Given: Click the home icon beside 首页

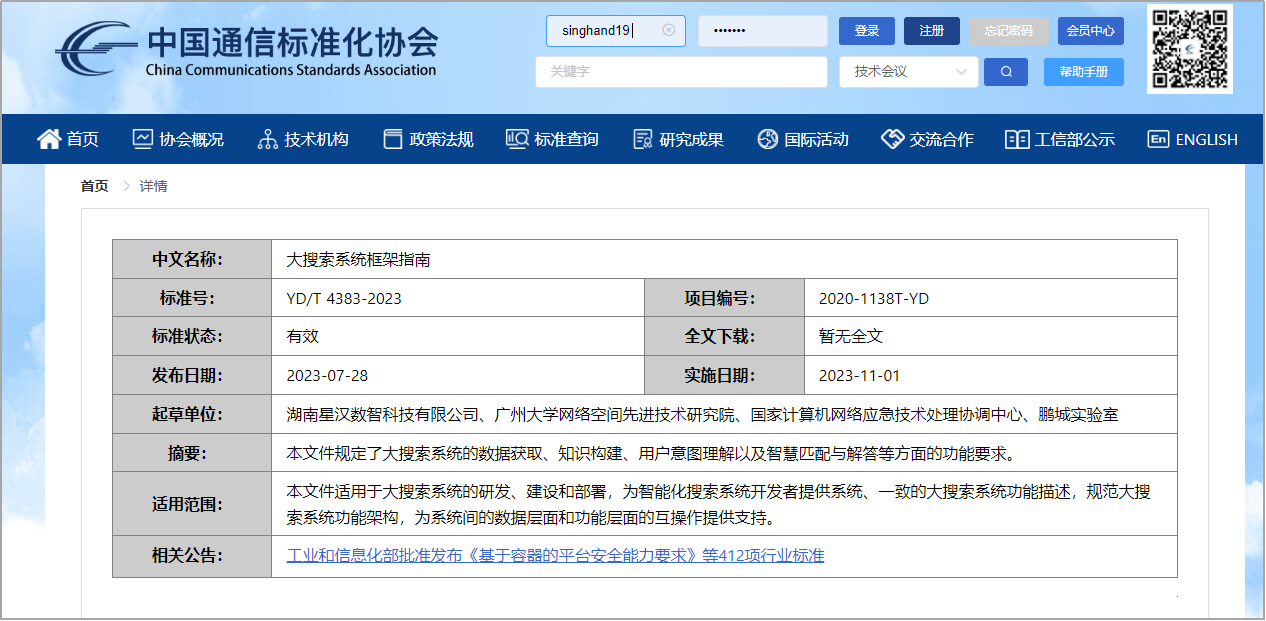Looking at the screenshot, I should [x=49, y=139].
